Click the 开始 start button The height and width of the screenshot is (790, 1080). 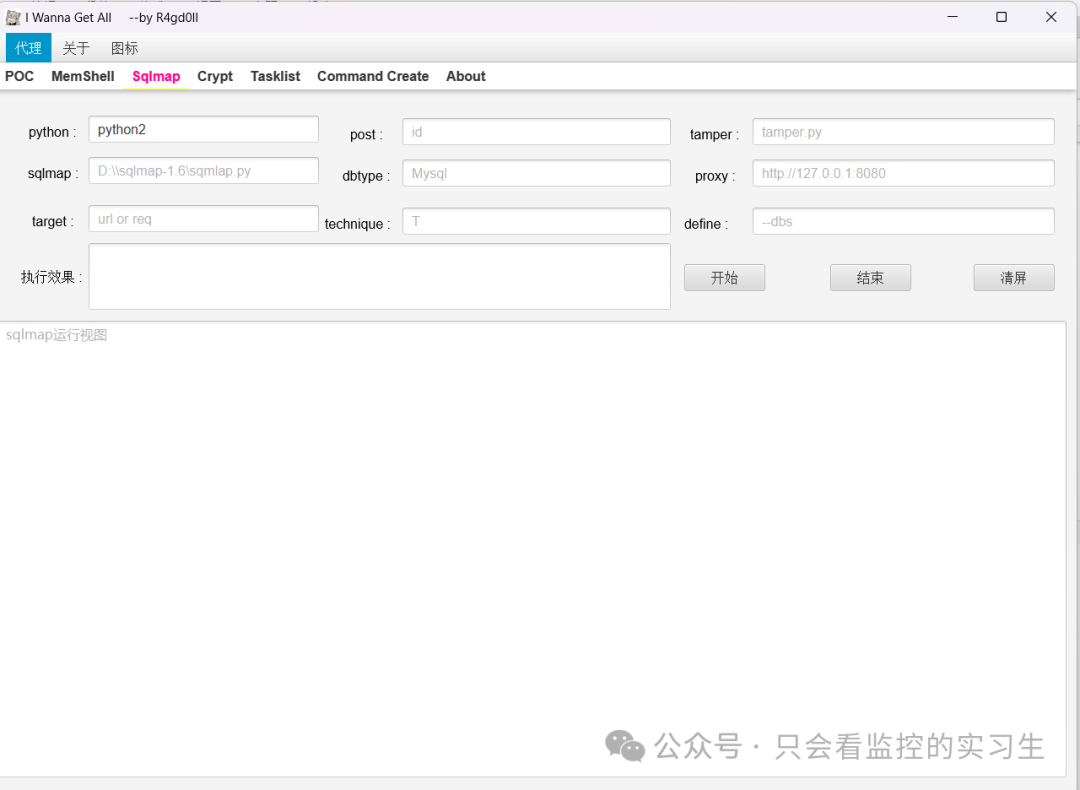coord(725,278)
